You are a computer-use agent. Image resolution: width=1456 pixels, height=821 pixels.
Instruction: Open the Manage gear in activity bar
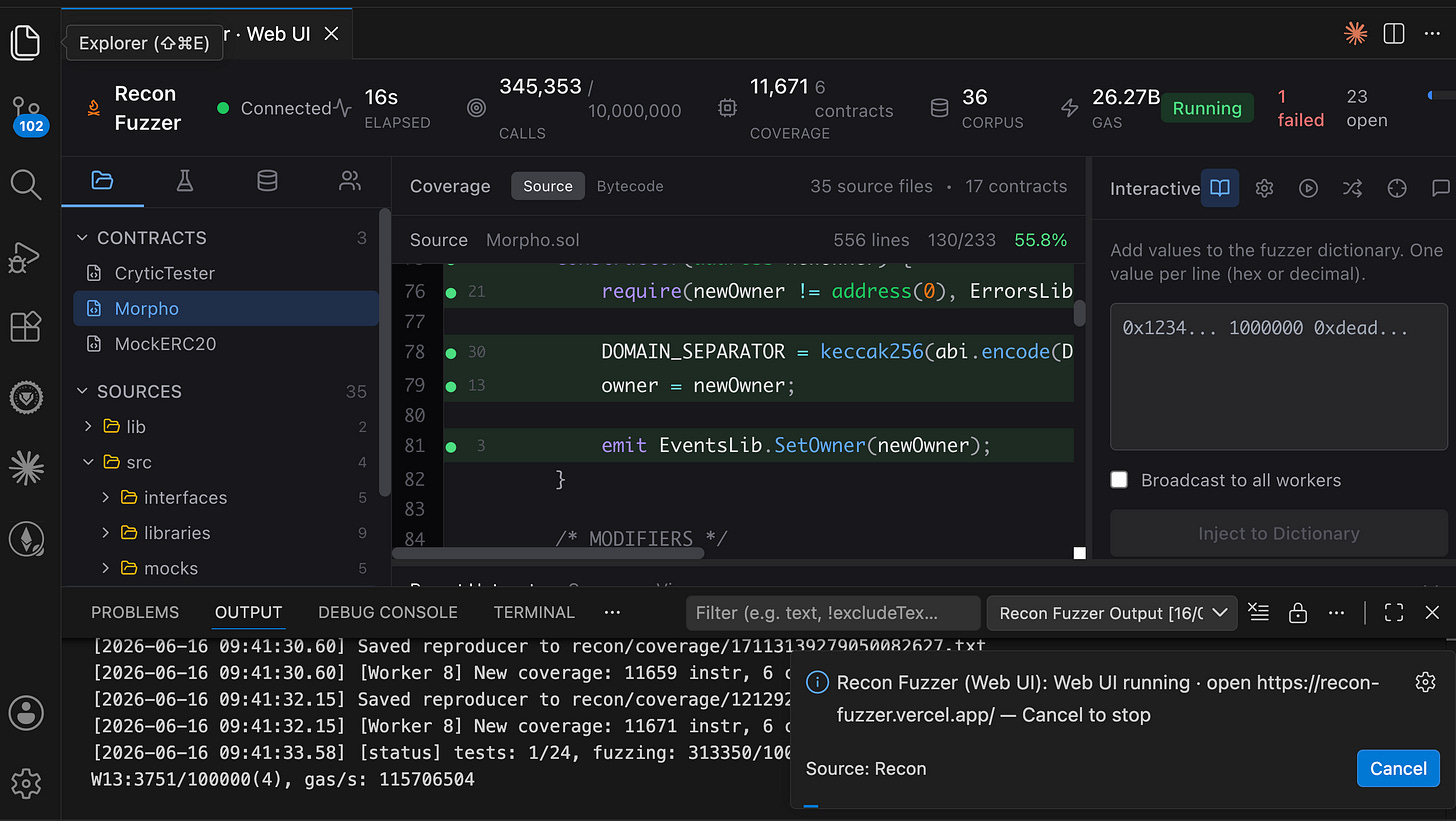26,782
